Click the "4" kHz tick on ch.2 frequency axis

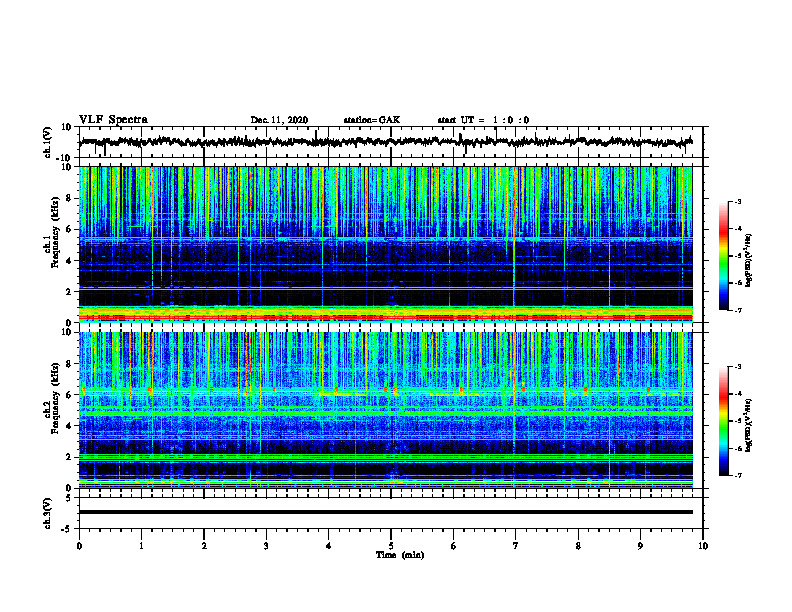(x=69, y=426)
